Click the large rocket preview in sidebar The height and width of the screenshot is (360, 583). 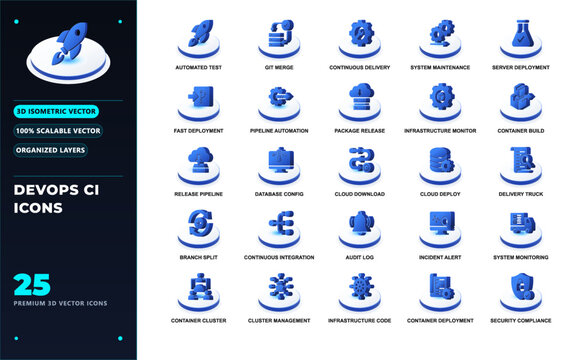[x=68, y=52]
